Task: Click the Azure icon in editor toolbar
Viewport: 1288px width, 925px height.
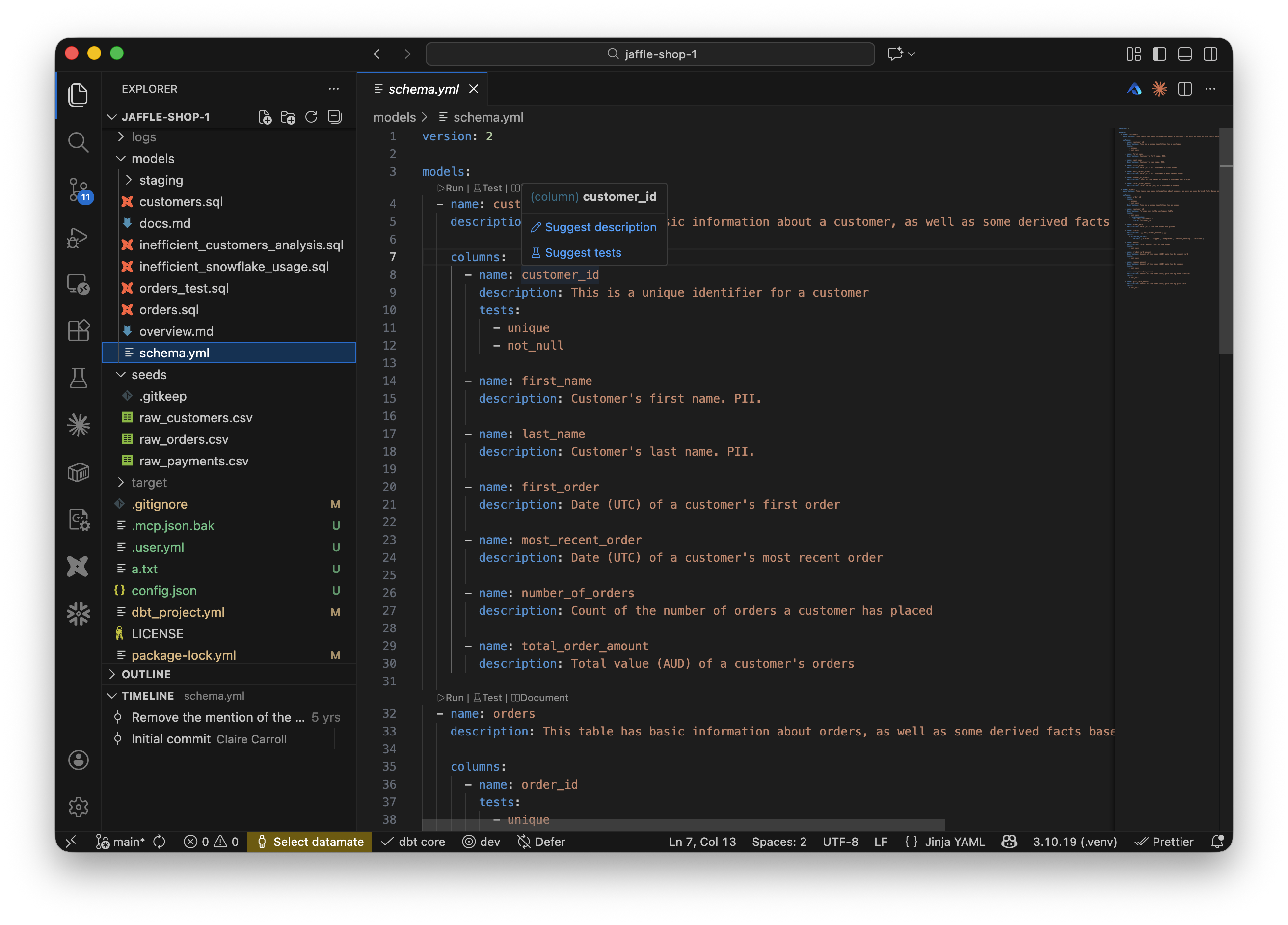Action: [x=1134, y=89]
